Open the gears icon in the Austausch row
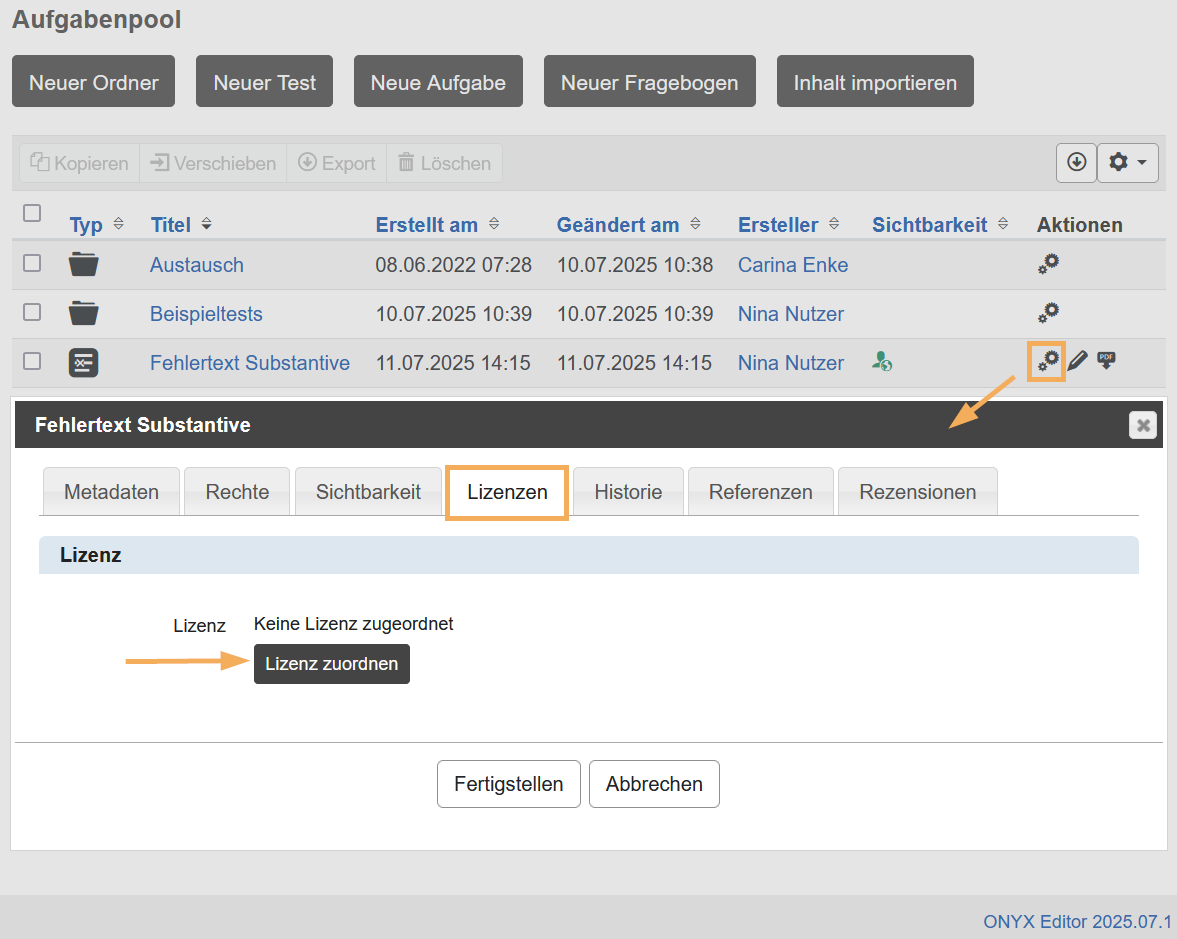 (1047, 264)
